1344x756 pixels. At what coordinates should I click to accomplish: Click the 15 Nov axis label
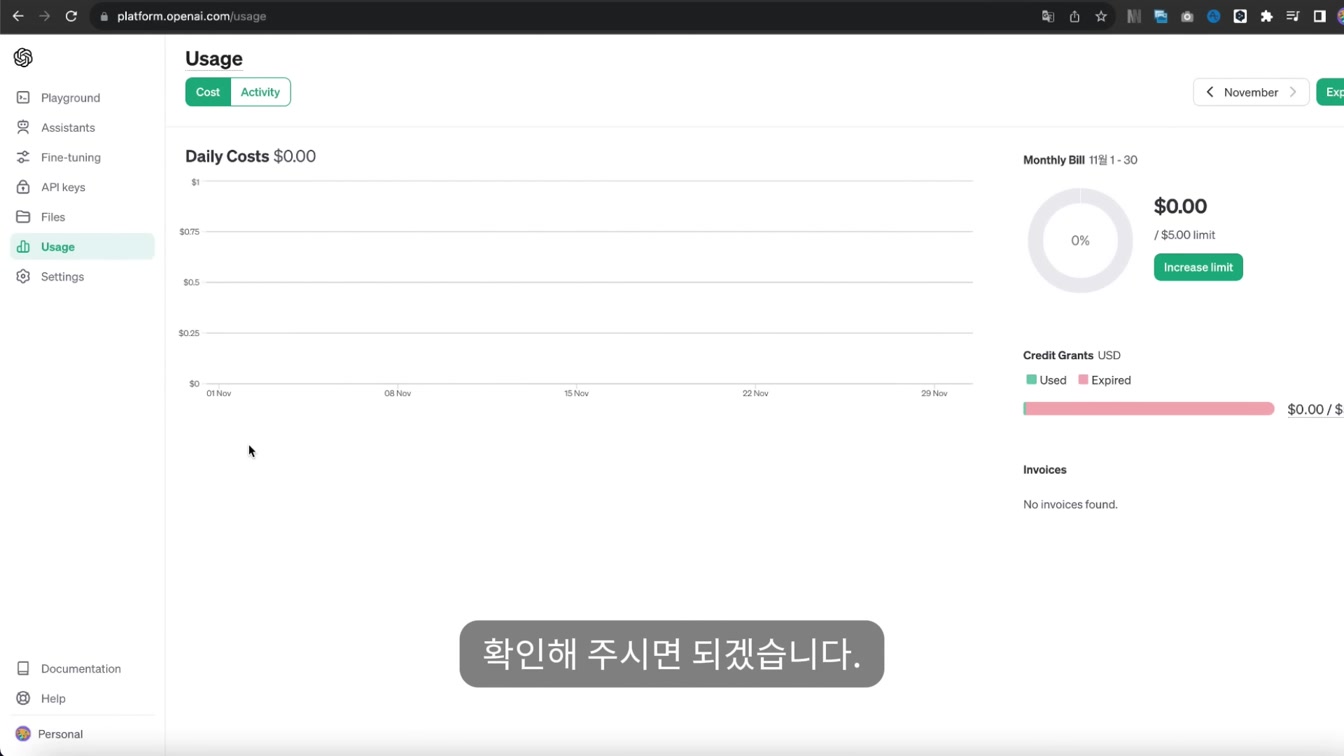point(576,394)
